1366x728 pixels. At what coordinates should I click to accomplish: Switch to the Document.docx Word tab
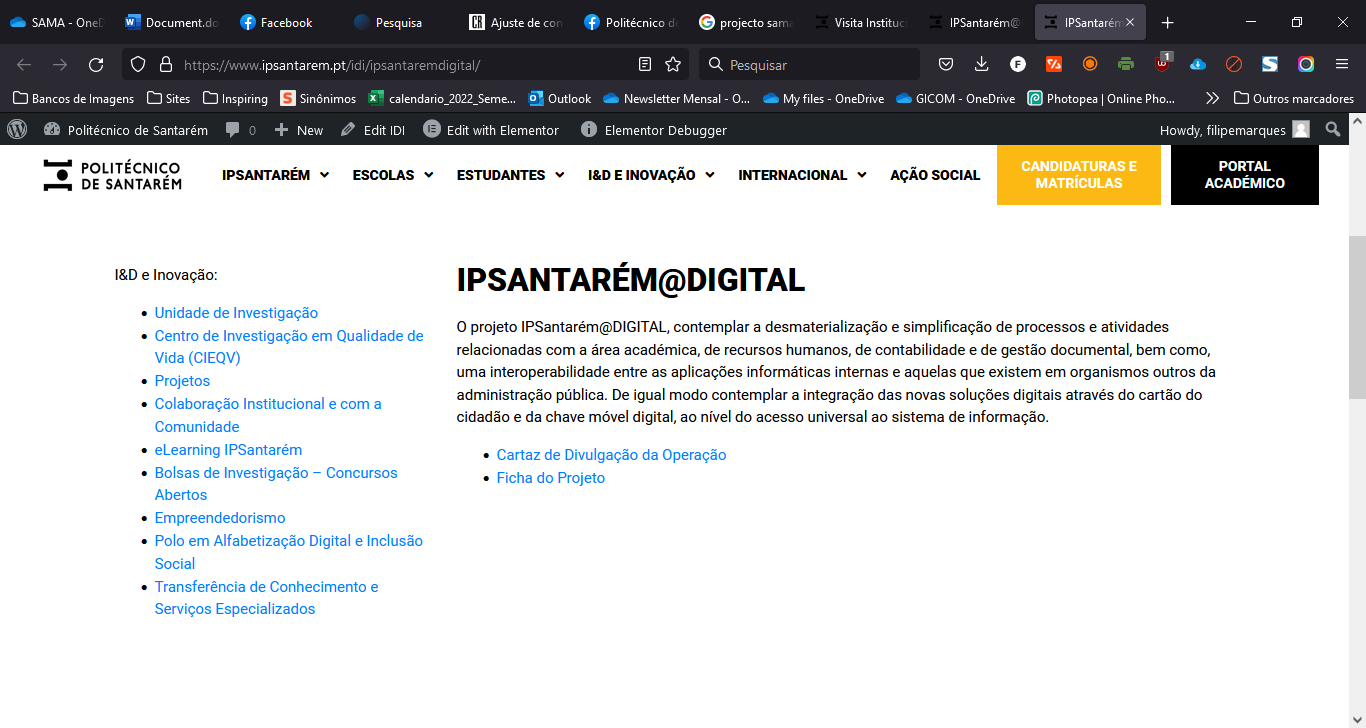(x=172, y=22)
